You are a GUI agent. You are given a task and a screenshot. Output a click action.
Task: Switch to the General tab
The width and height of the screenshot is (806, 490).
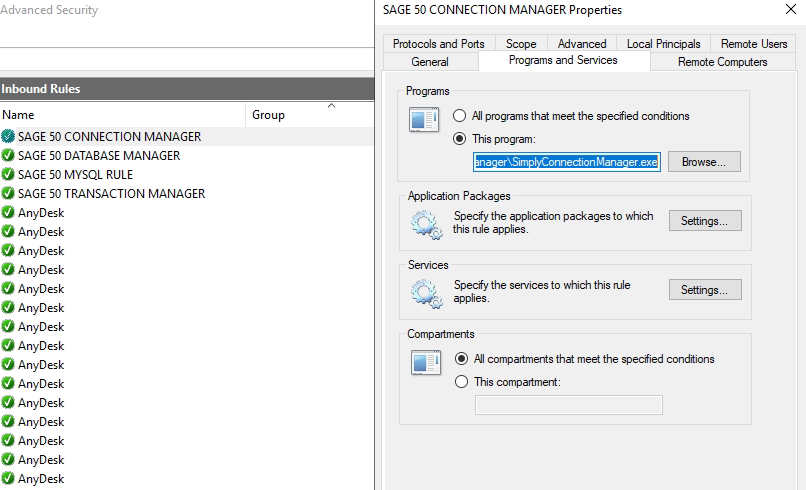click(430, 62)
